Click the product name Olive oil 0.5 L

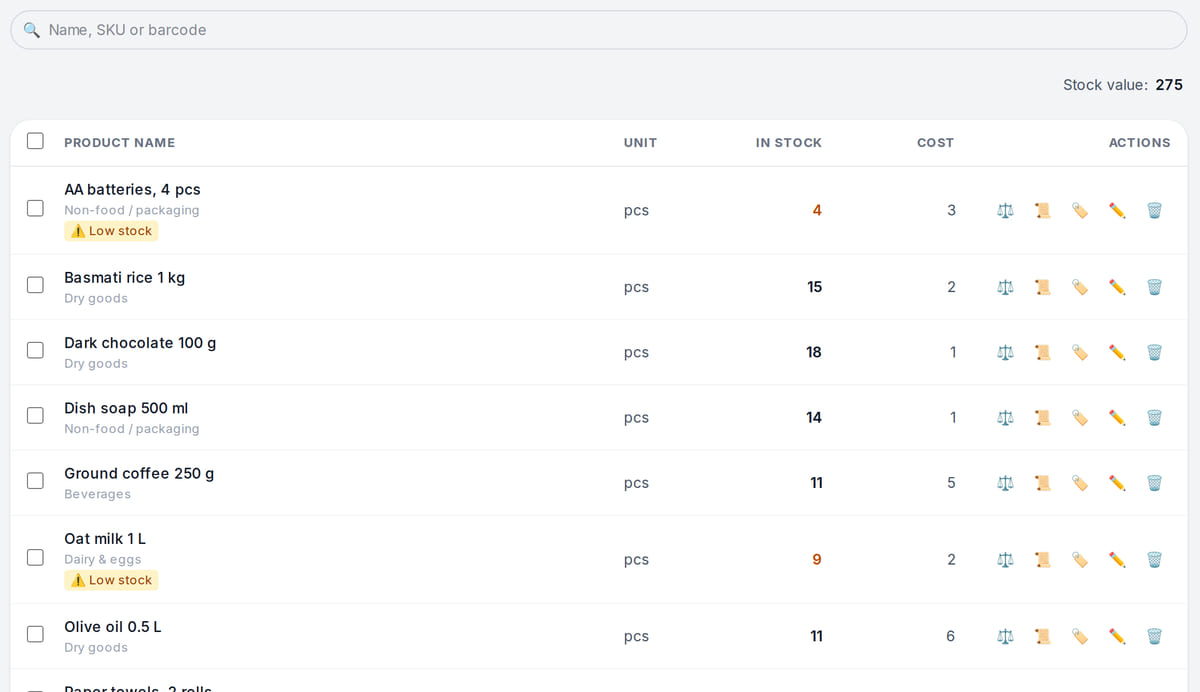pos(112,626)
